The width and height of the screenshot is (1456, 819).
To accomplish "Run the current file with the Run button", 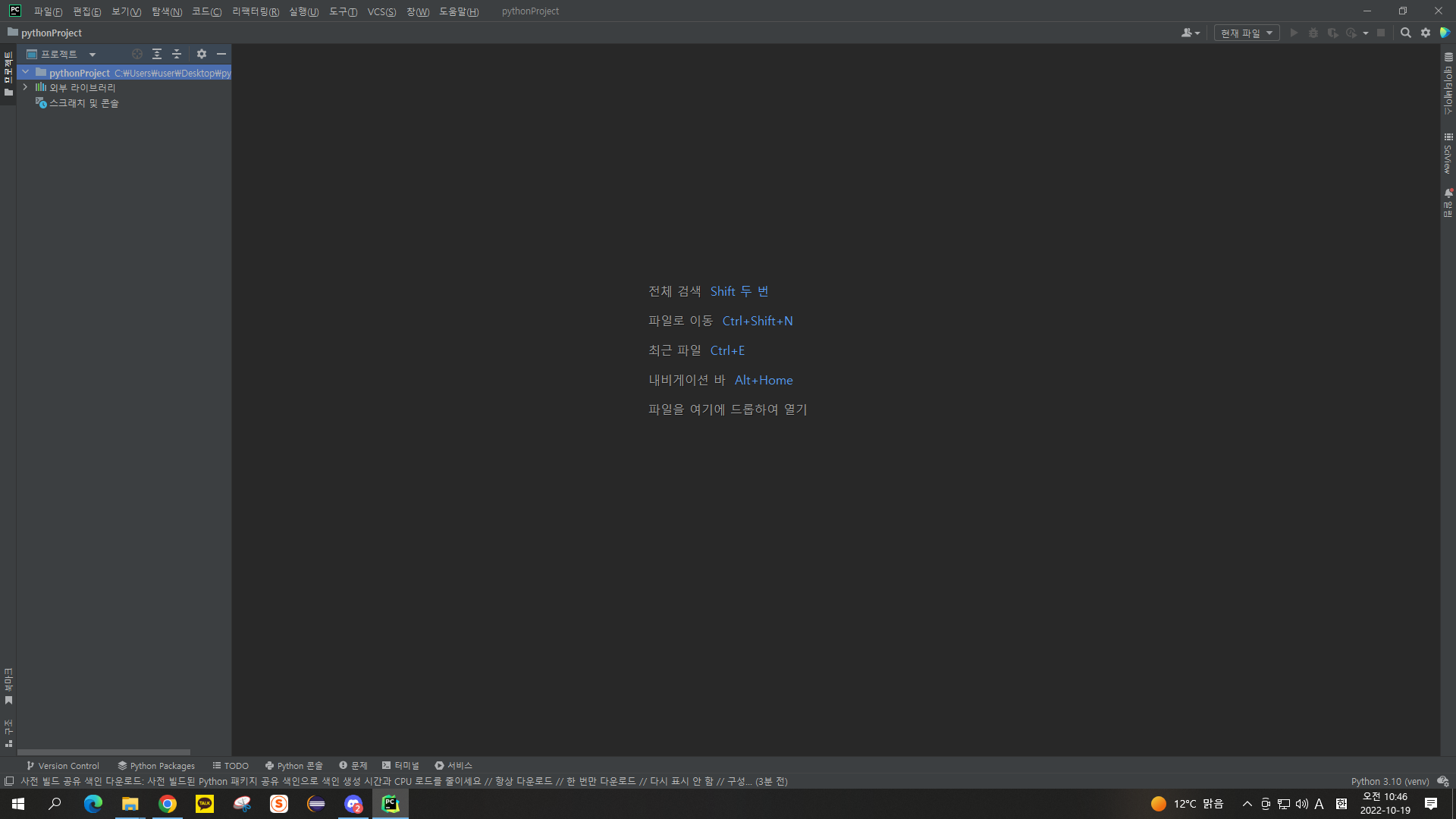I will point(1294,33).
